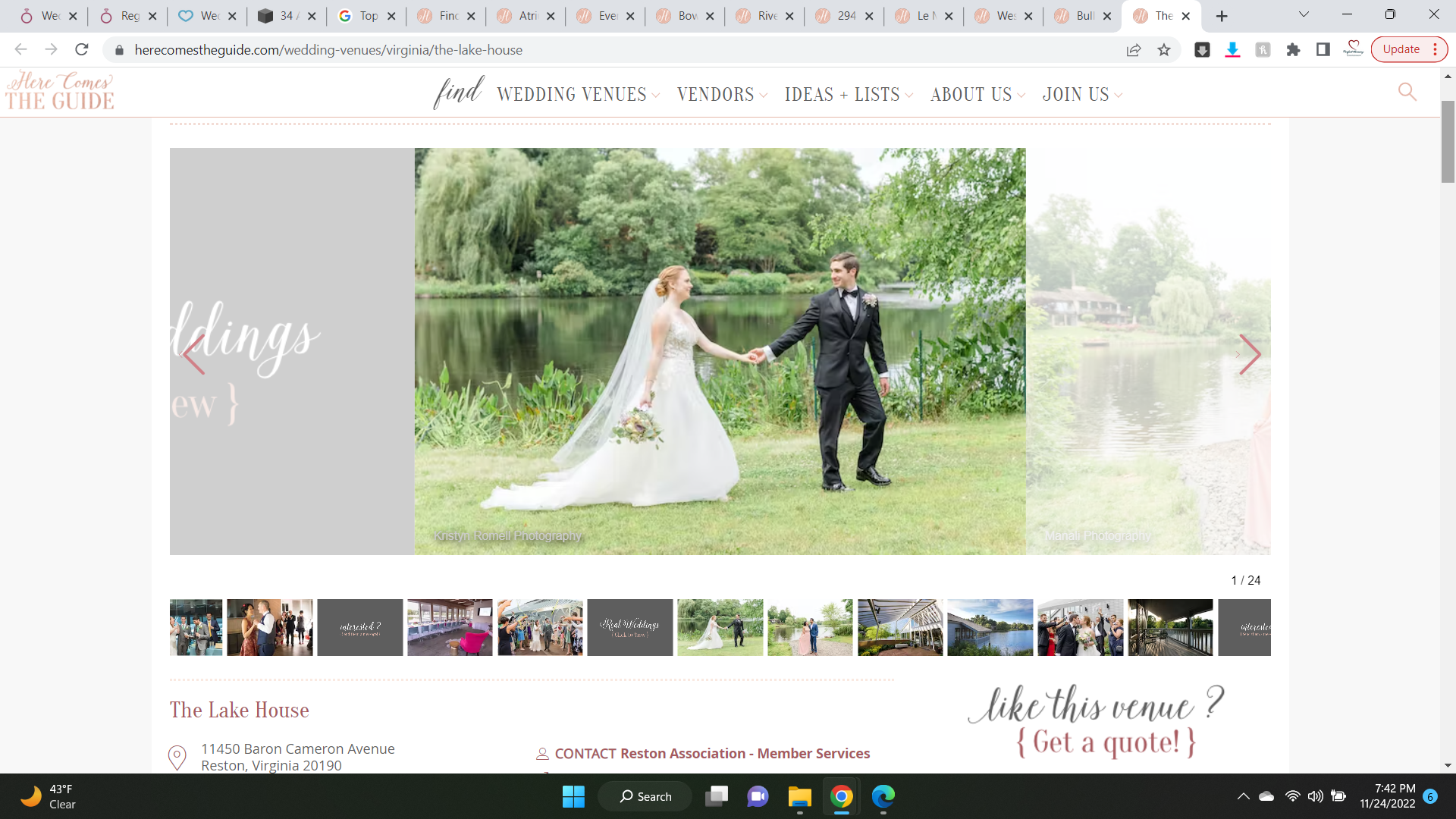Select the blue lake house thumbnail
1456x819 pixels.
(x=990, y=628)
